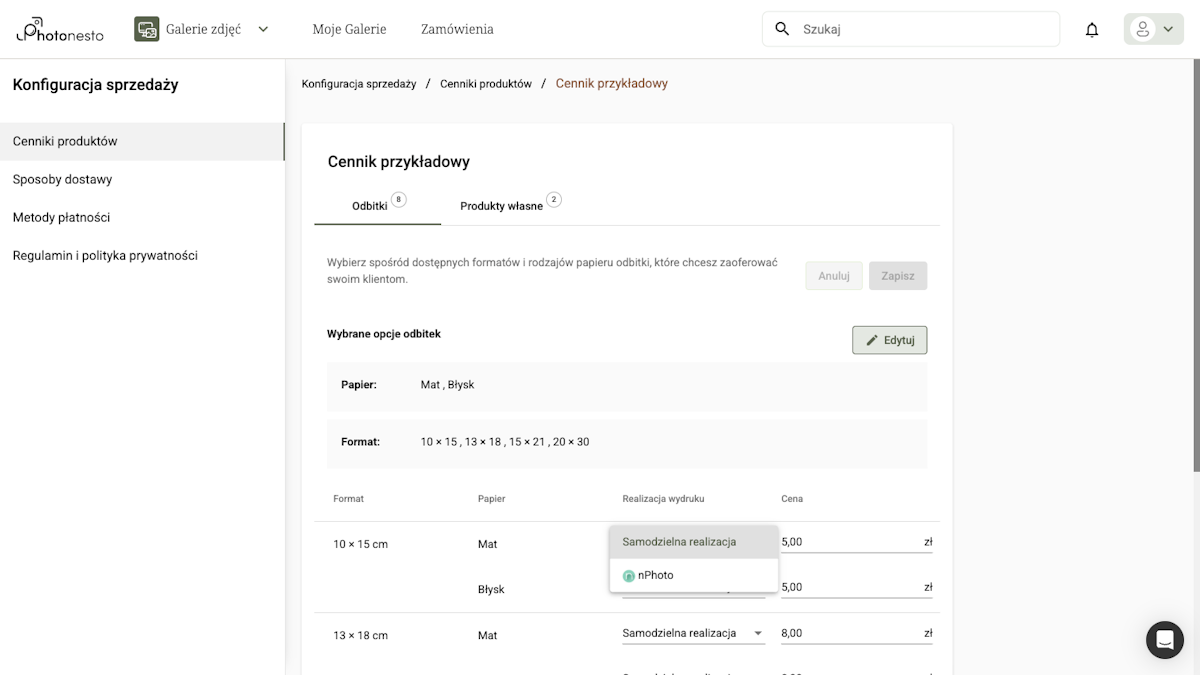Open Moje Galerie from the top menu

[x=349, y=29]
